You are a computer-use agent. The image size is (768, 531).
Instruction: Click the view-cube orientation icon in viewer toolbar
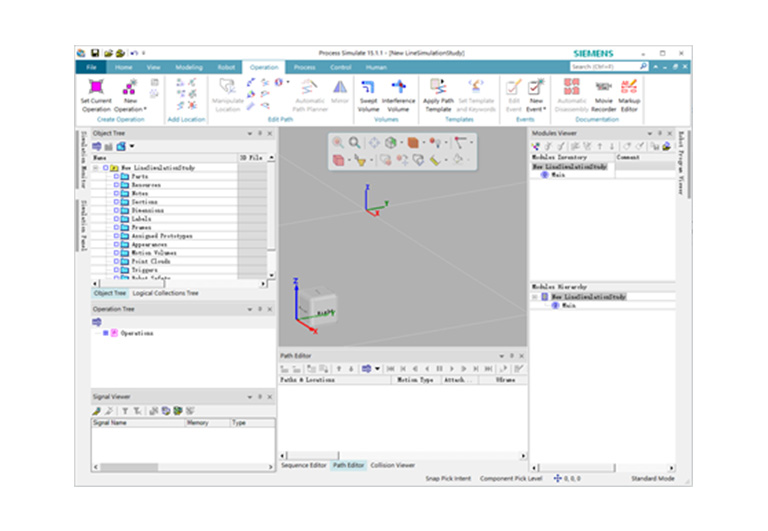[390, 143]
